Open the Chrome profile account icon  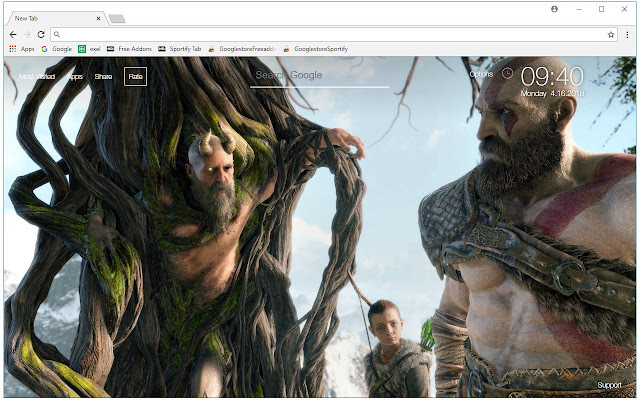tap(554, 9)
